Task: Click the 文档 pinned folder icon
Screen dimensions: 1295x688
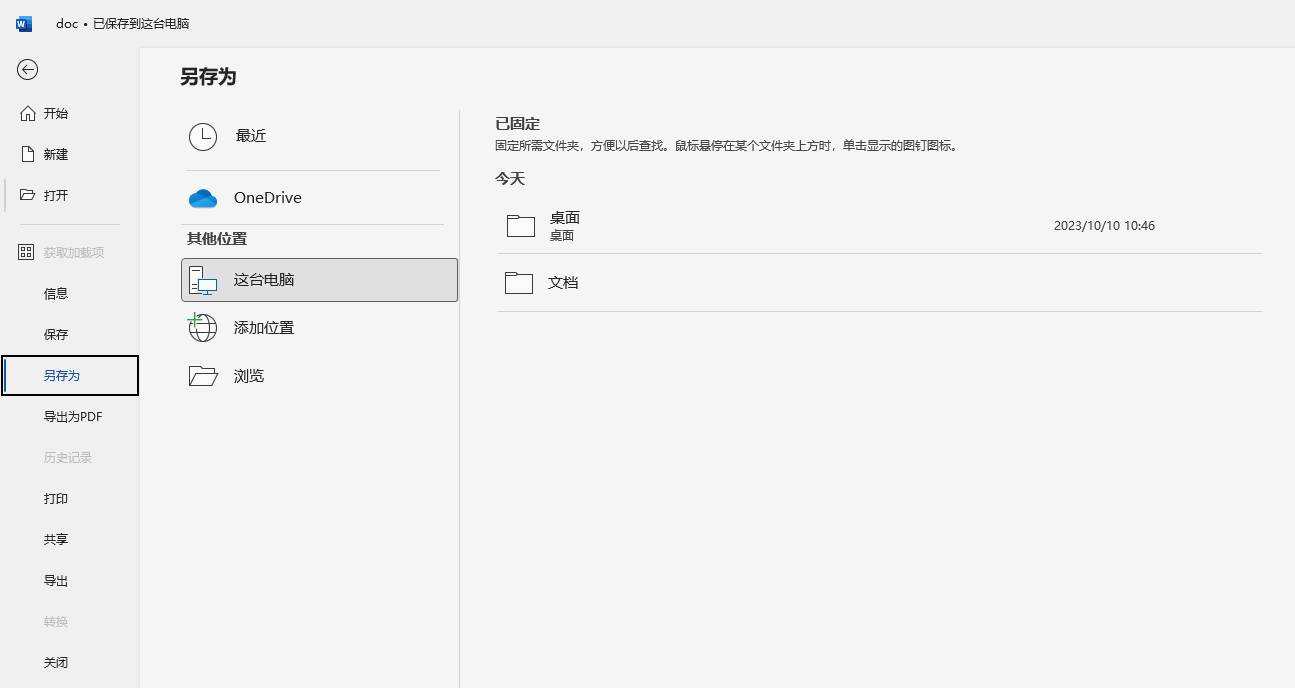Action: click(x=519, y=282)
